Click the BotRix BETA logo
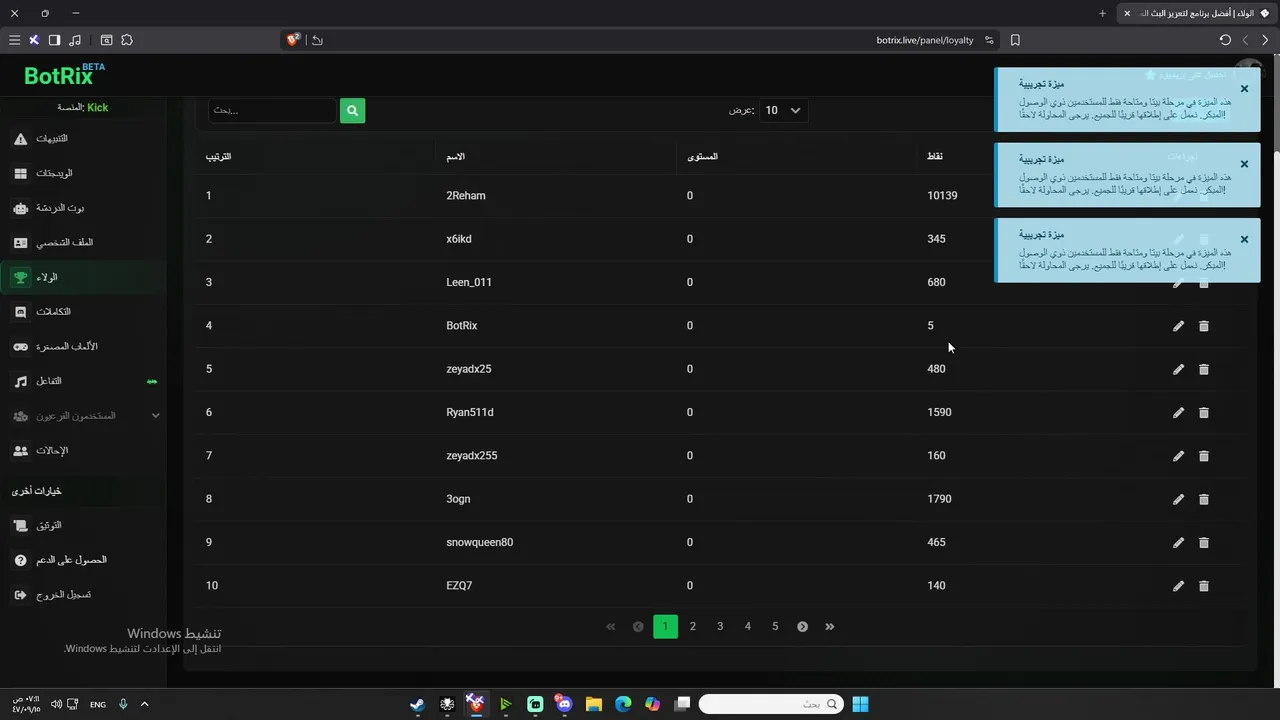This screenshot has height=720, width=1280. click(64, 74)
